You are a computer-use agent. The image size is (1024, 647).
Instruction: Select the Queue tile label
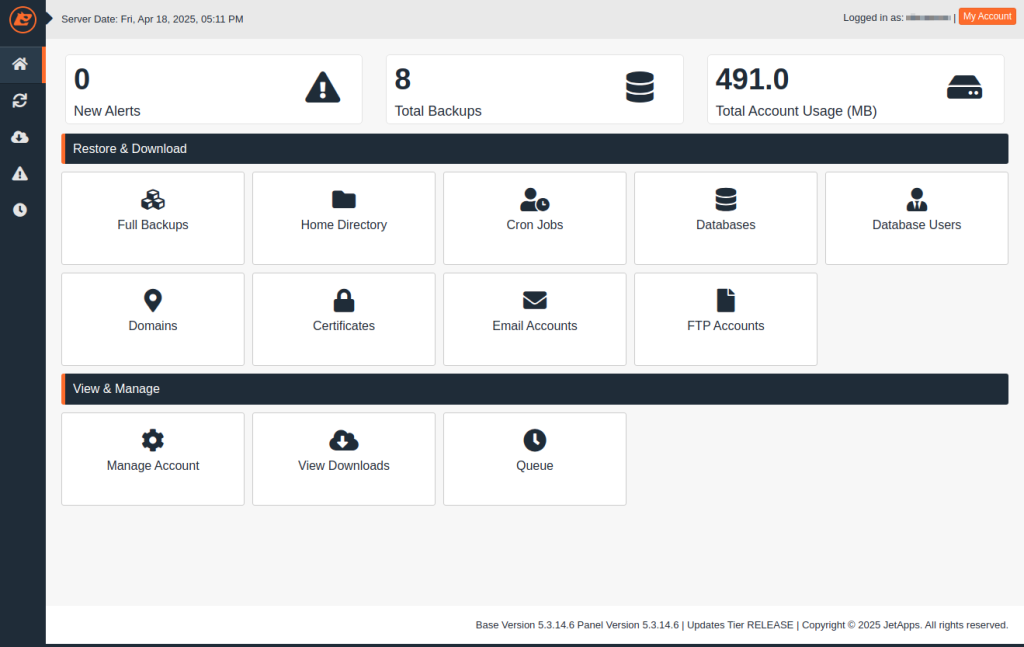[x=535, y=466]
